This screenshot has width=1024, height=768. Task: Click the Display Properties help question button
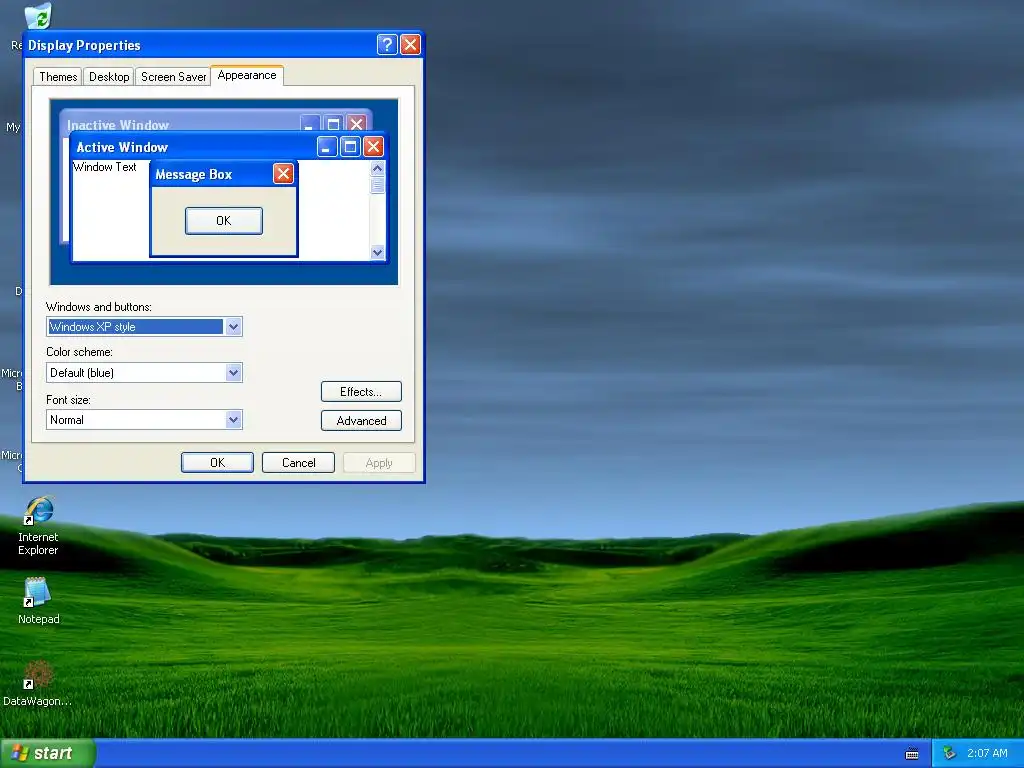point(387,44)
